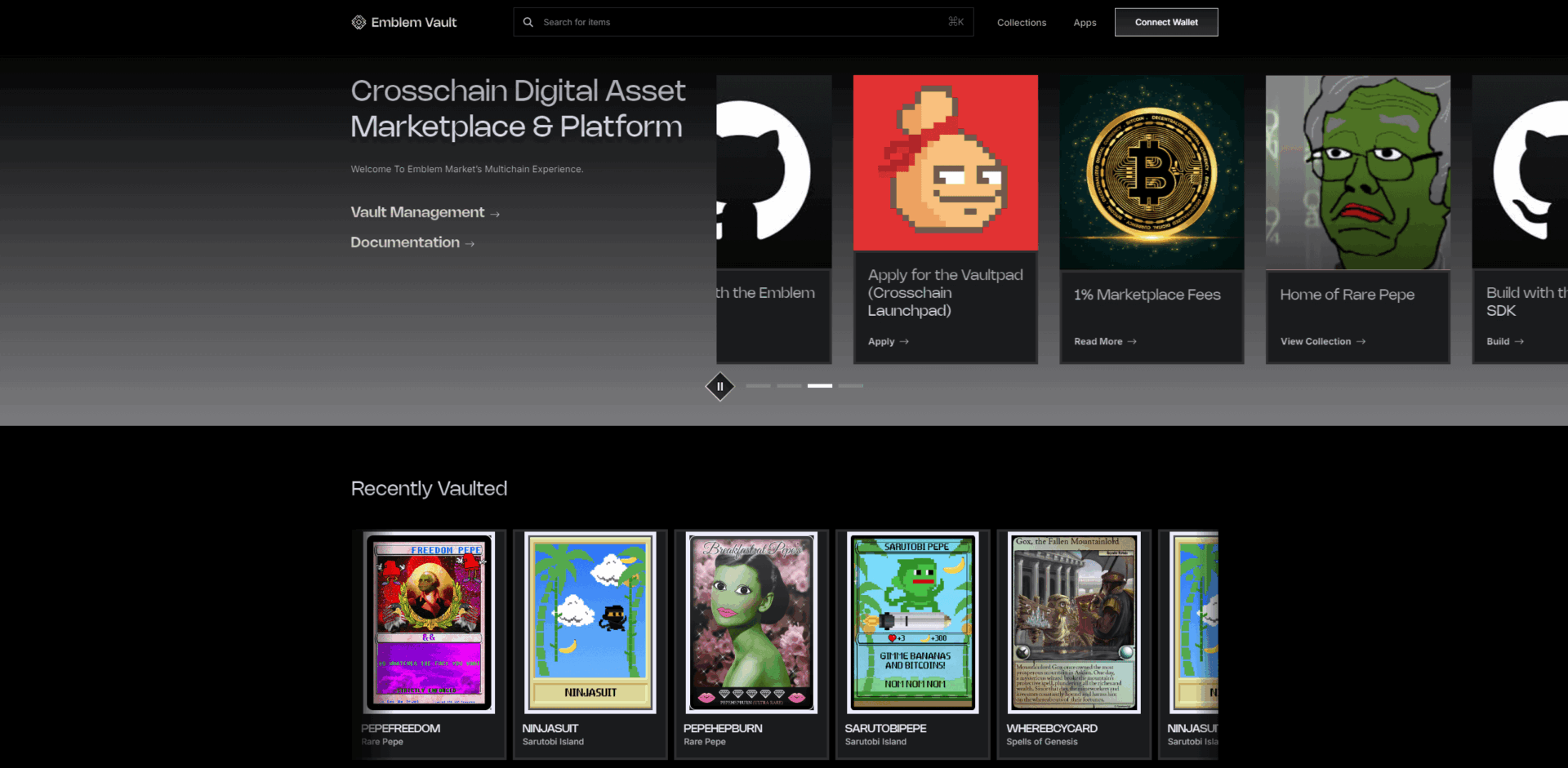Pause the carousel with the diamond pause button
Screen dimensions: 1568x768
click(719, 386)
